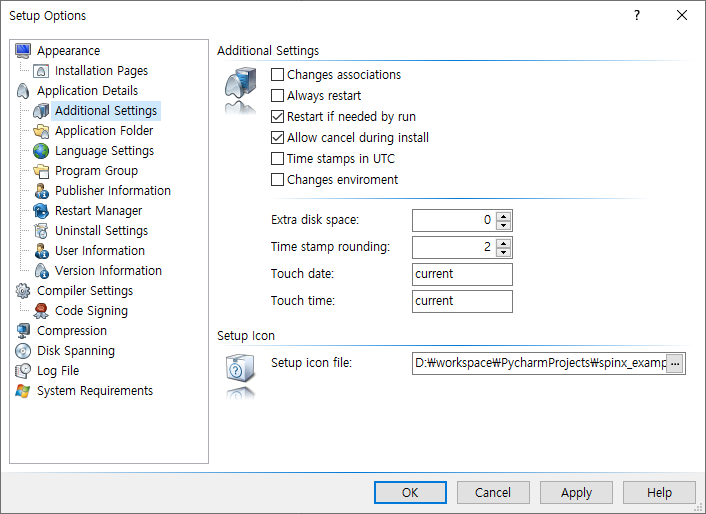Click the Installation Pages icon
Screen dimensions: 706x514
point(41,71)
